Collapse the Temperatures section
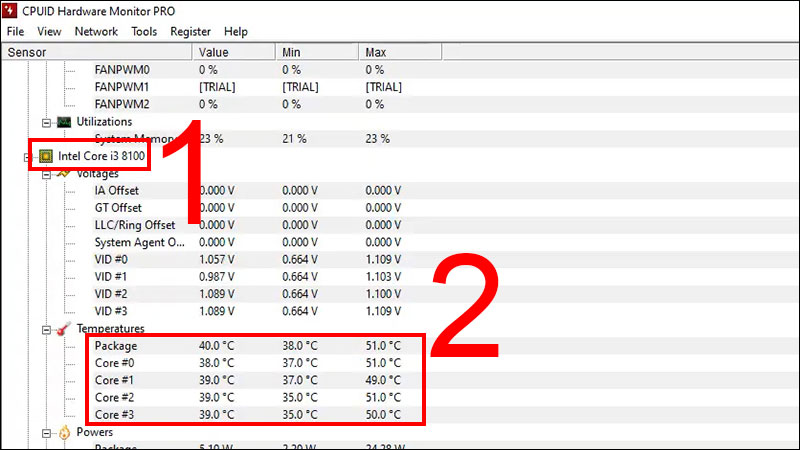This screenshot has height=450, width=800. [x=46, y=328]
